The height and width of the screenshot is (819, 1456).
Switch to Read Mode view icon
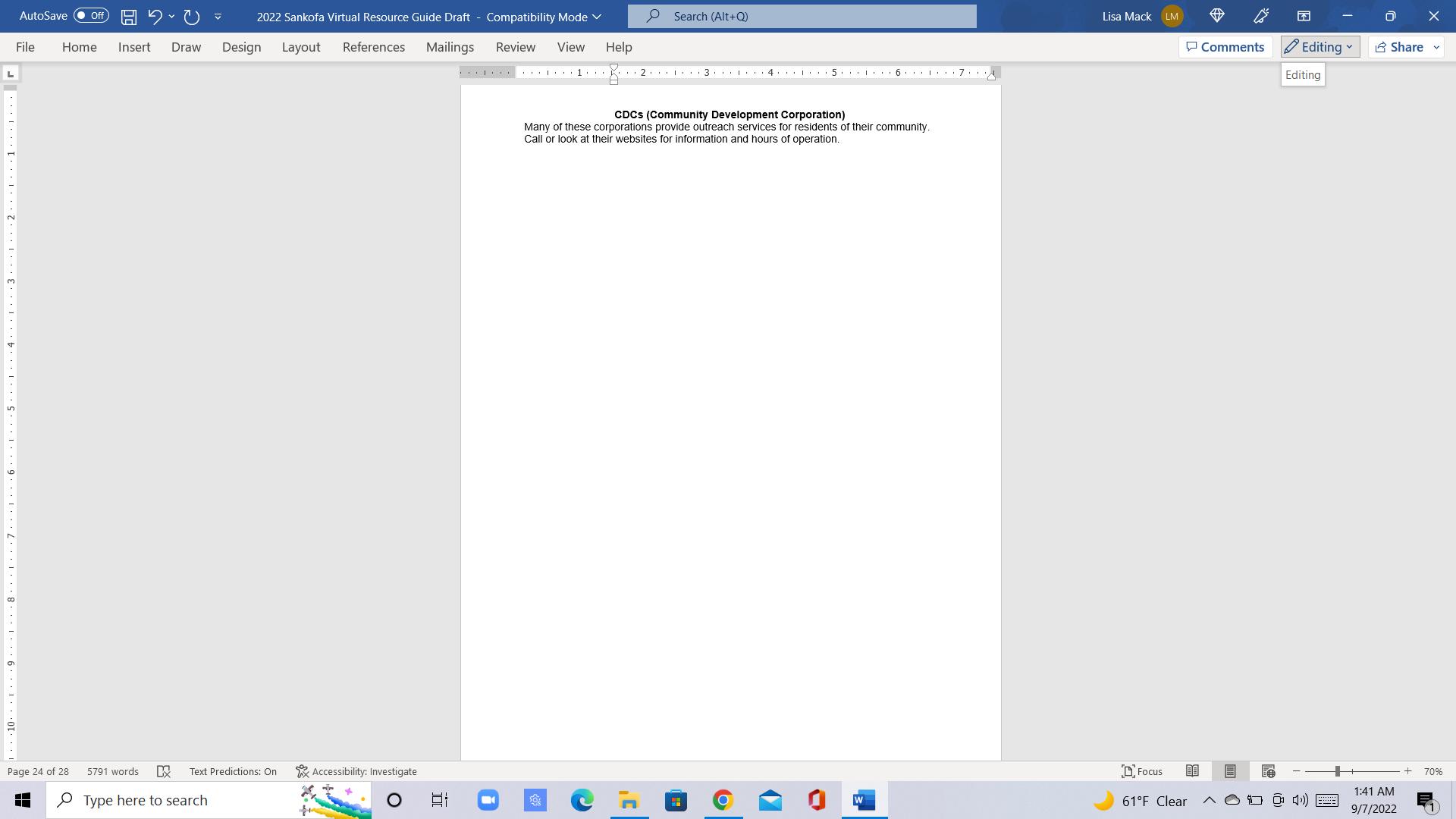1192,771
